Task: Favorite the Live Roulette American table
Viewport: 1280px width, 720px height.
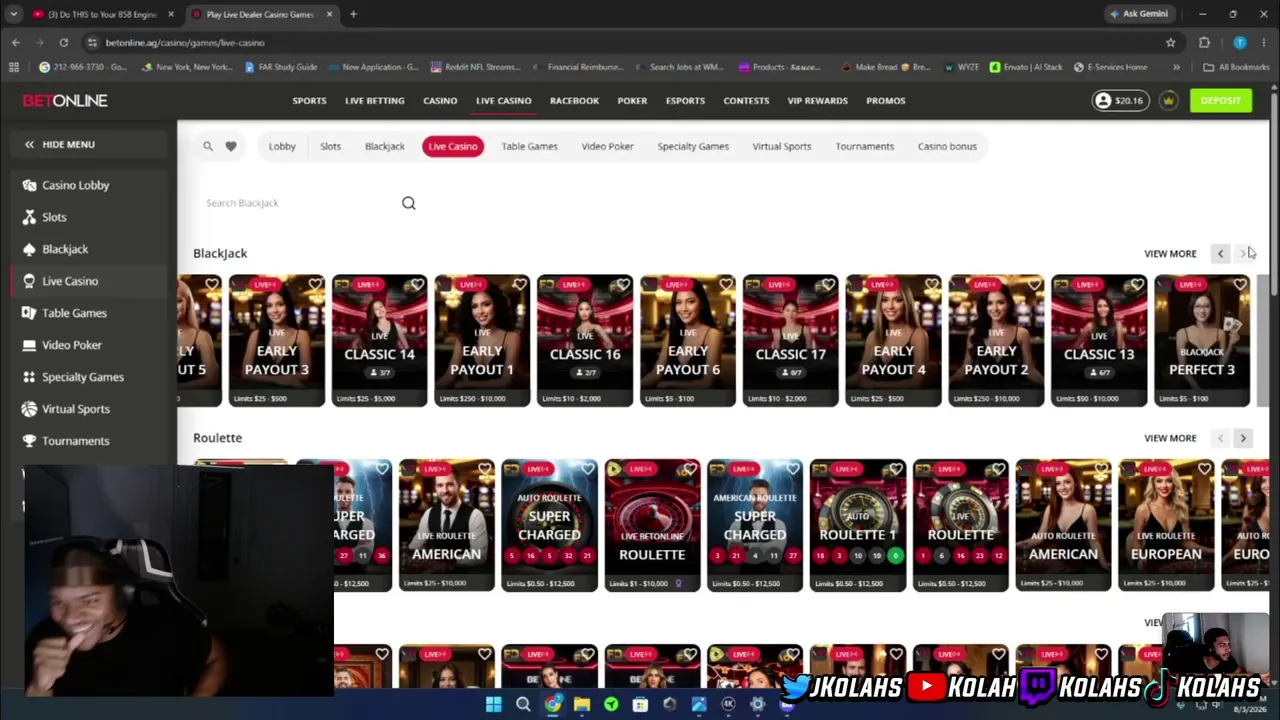Action: point(485,469)
